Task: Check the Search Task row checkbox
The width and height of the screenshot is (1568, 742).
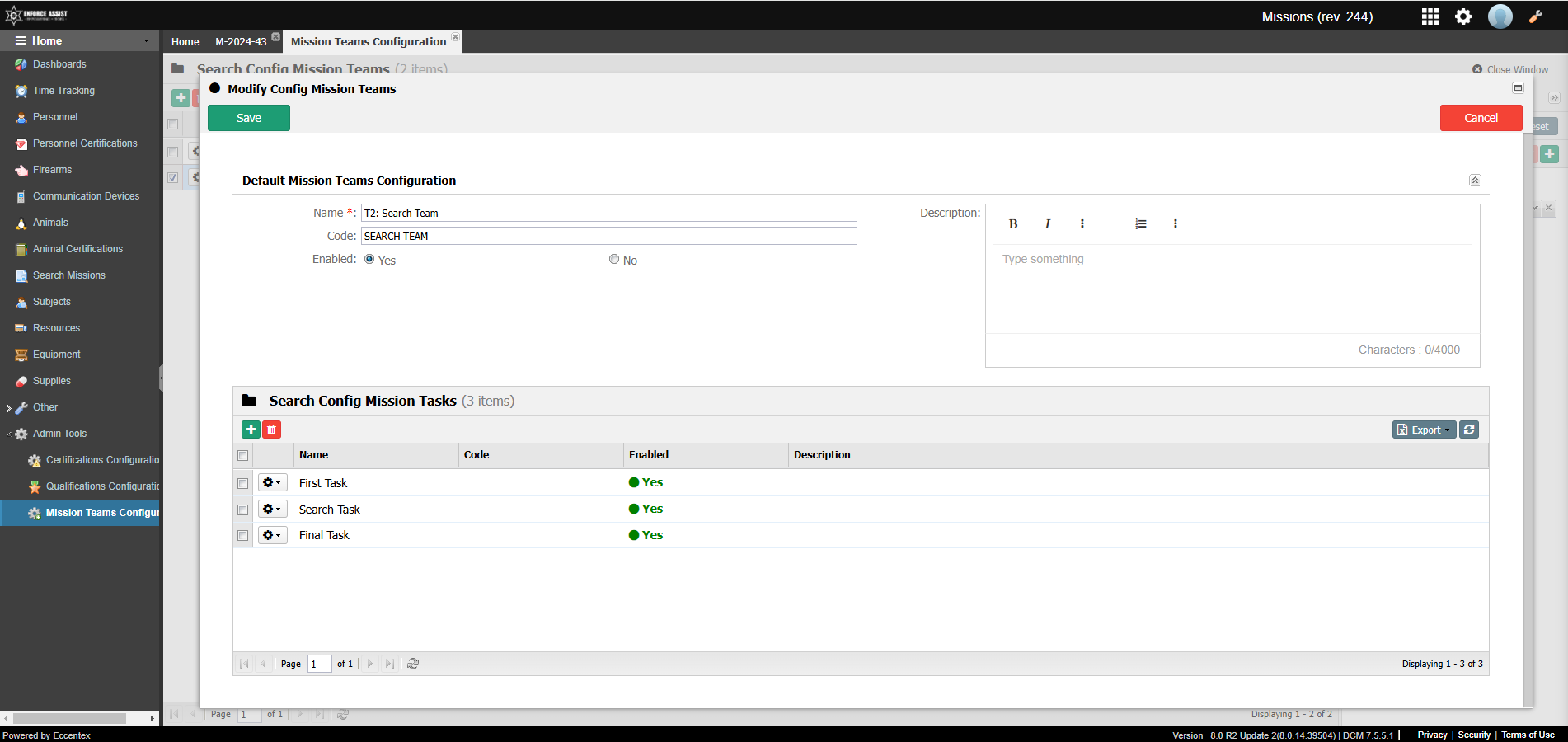Action: [242, 510]
